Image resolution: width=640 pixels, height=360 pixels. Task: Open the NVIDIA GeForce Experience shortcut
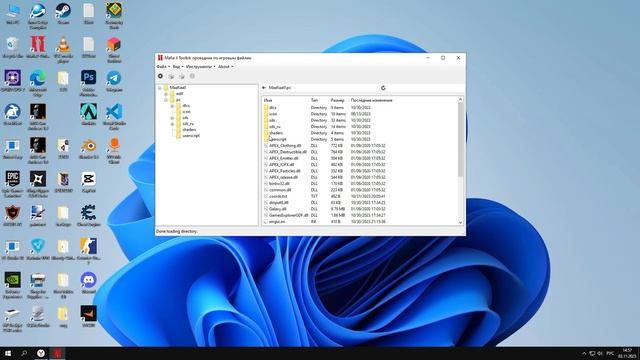coord(13,285)
